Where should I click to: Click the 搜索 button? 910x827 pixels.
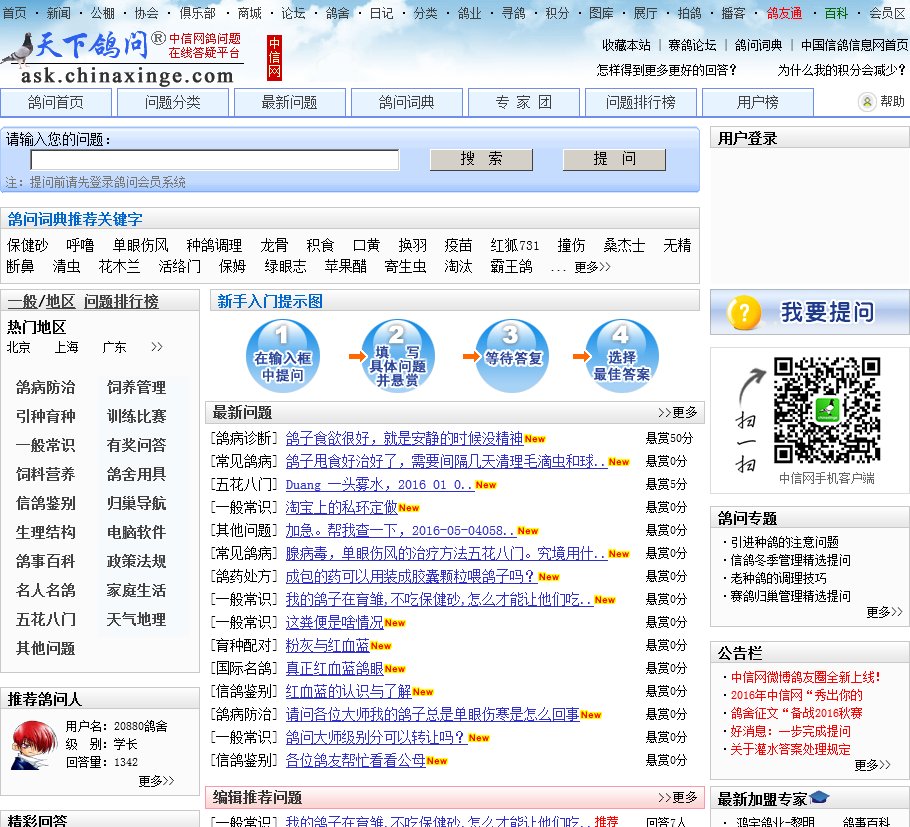481,160
